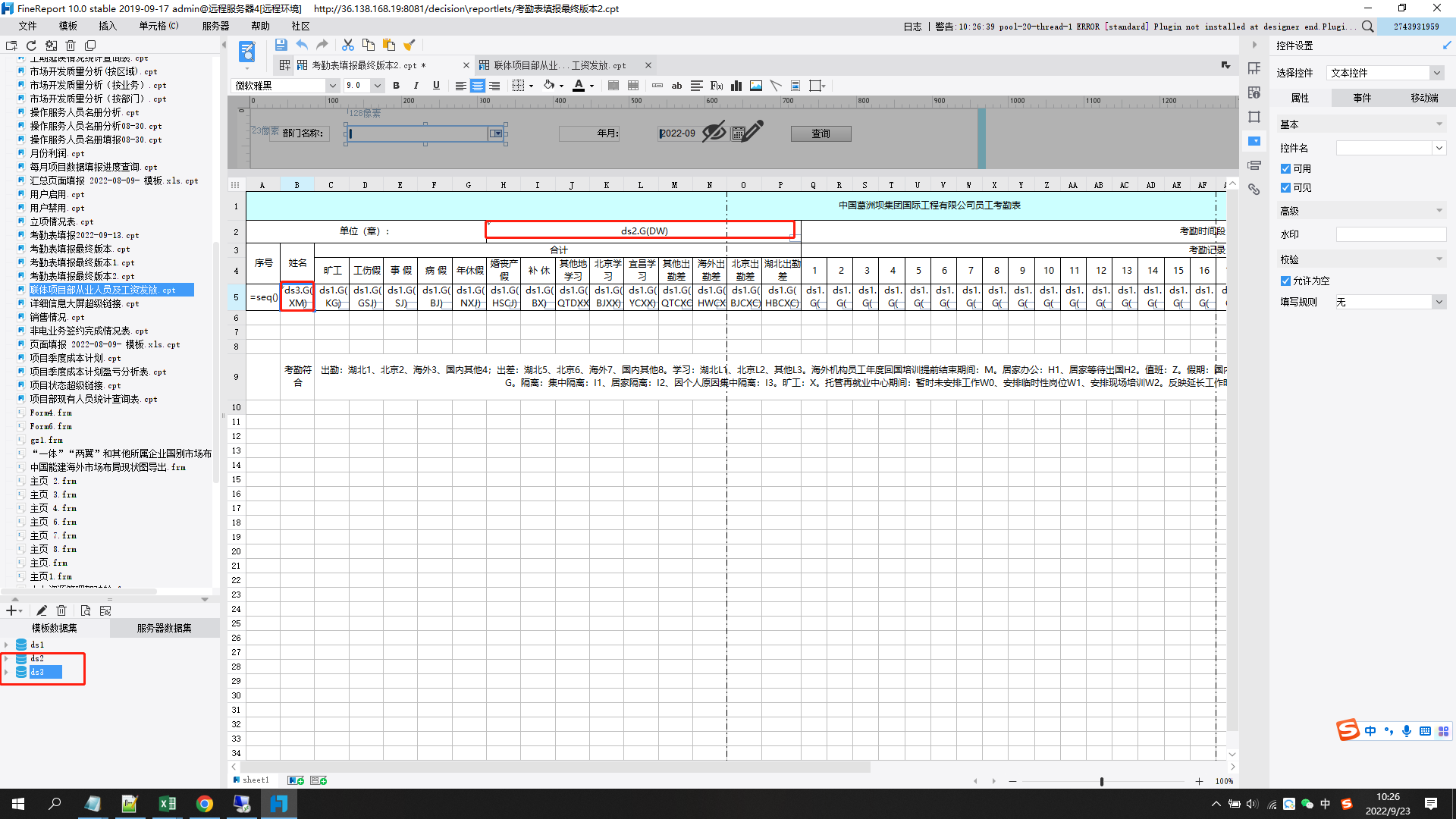Click the insert chart icon
Screen dimensions: 1456x819
736,86
